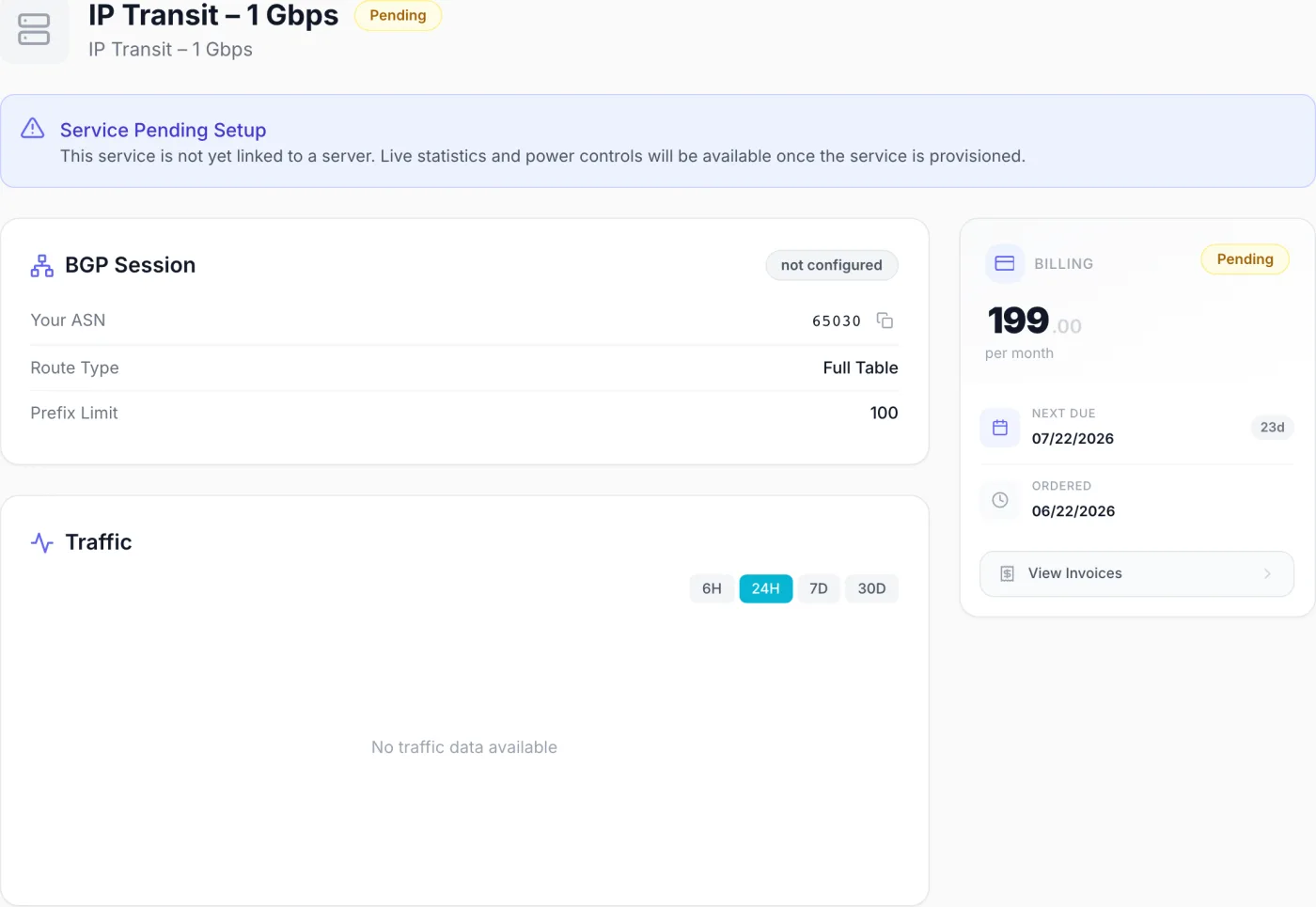
Task: Click the 'Your ASN' label
Action: pyautogui.click(x=68, y=320)
